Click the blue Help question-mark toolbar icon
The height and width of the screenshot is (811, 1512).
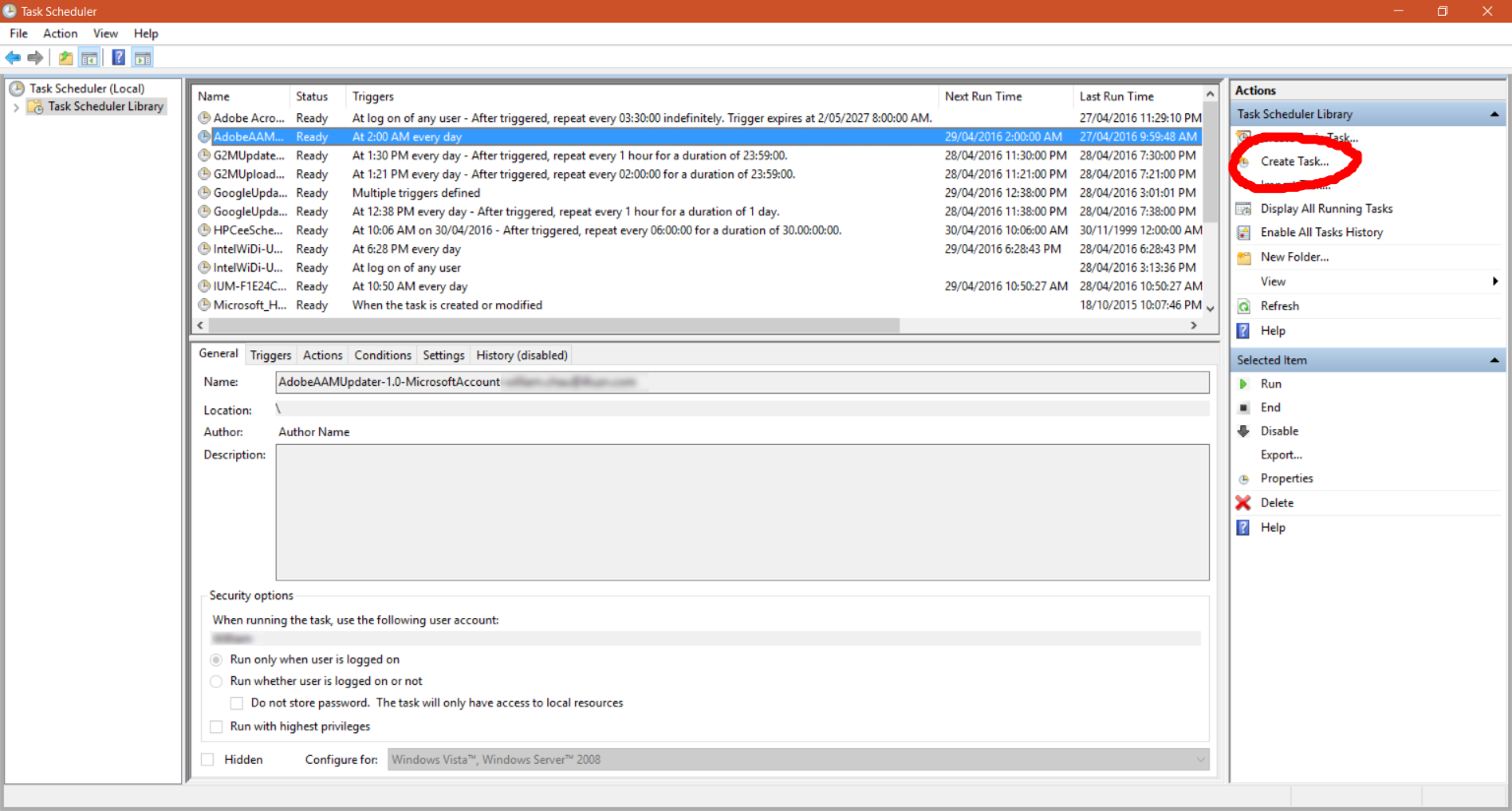pyautogui.click(x=118, y=58)
